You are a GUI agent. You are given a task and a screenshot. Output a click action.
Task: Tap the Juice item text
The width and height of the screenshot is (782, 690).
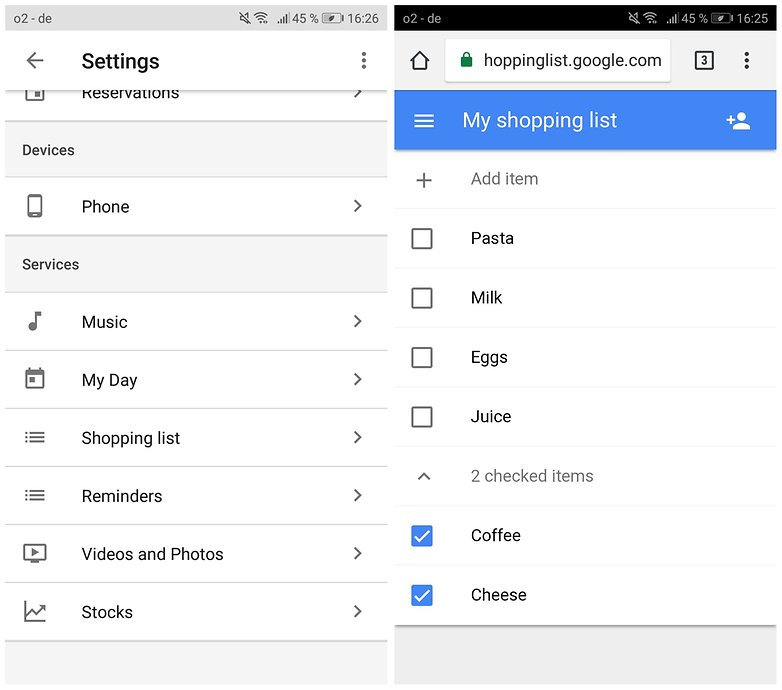(x=491, y=416)
